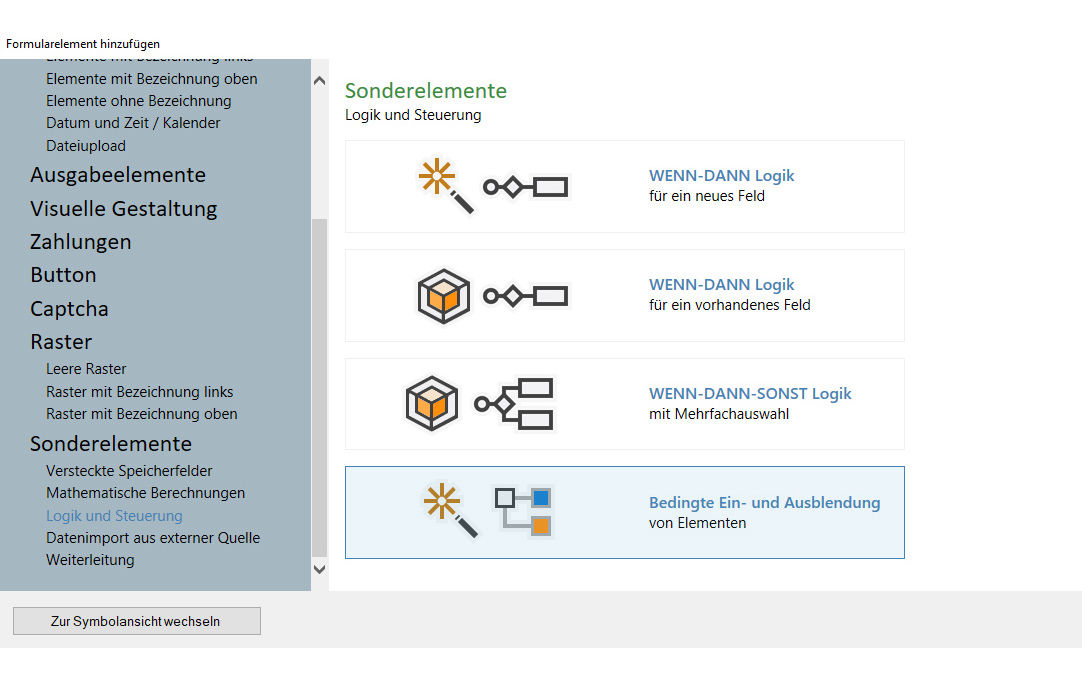Expand the Ausgabeelemente category
The image size is (1082, 679).
118,175
